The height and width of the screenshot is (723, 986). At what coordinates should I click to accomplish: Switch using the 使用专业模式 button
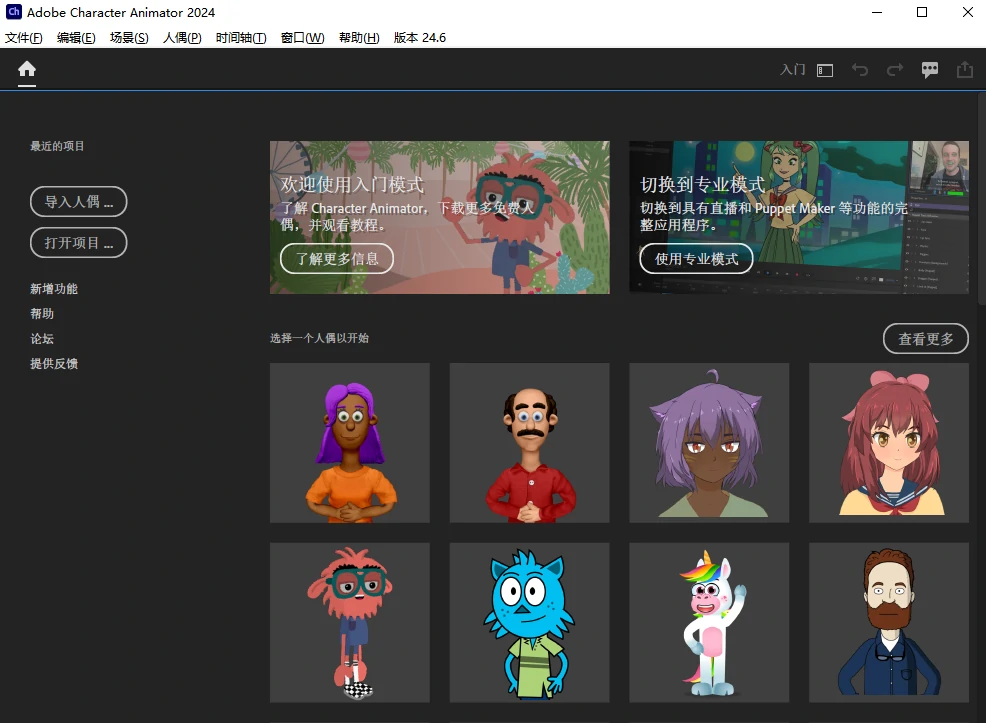point(696,259)
